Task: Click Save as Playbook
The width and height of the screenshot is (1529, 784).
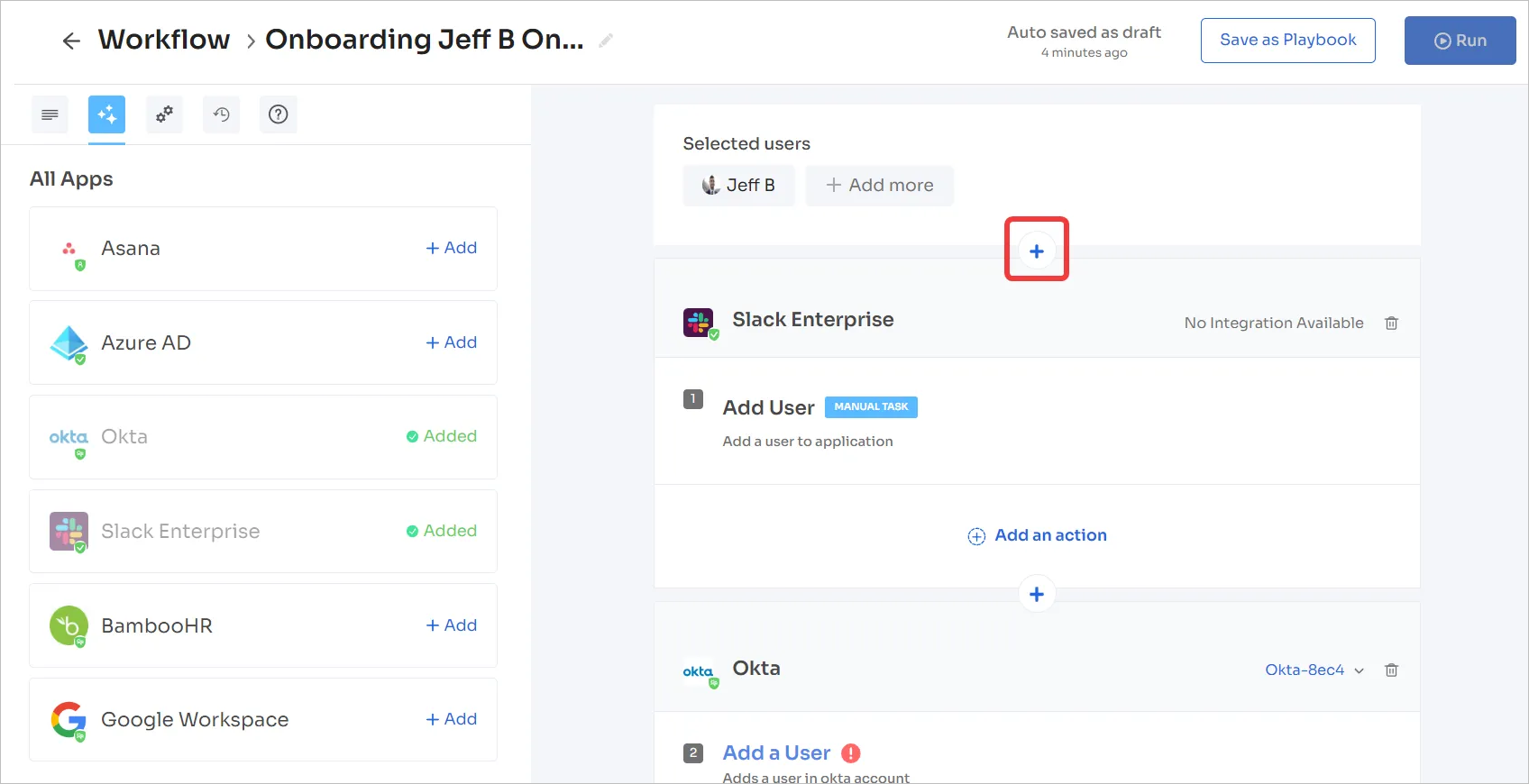Action: point(1288,41)
